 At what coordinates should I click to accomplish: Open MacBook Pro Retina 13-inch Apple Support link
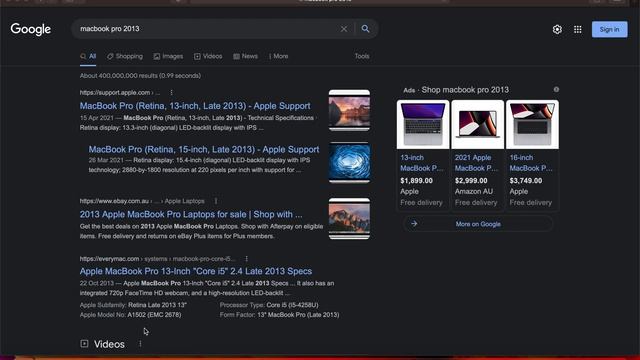tap(195, 106)
